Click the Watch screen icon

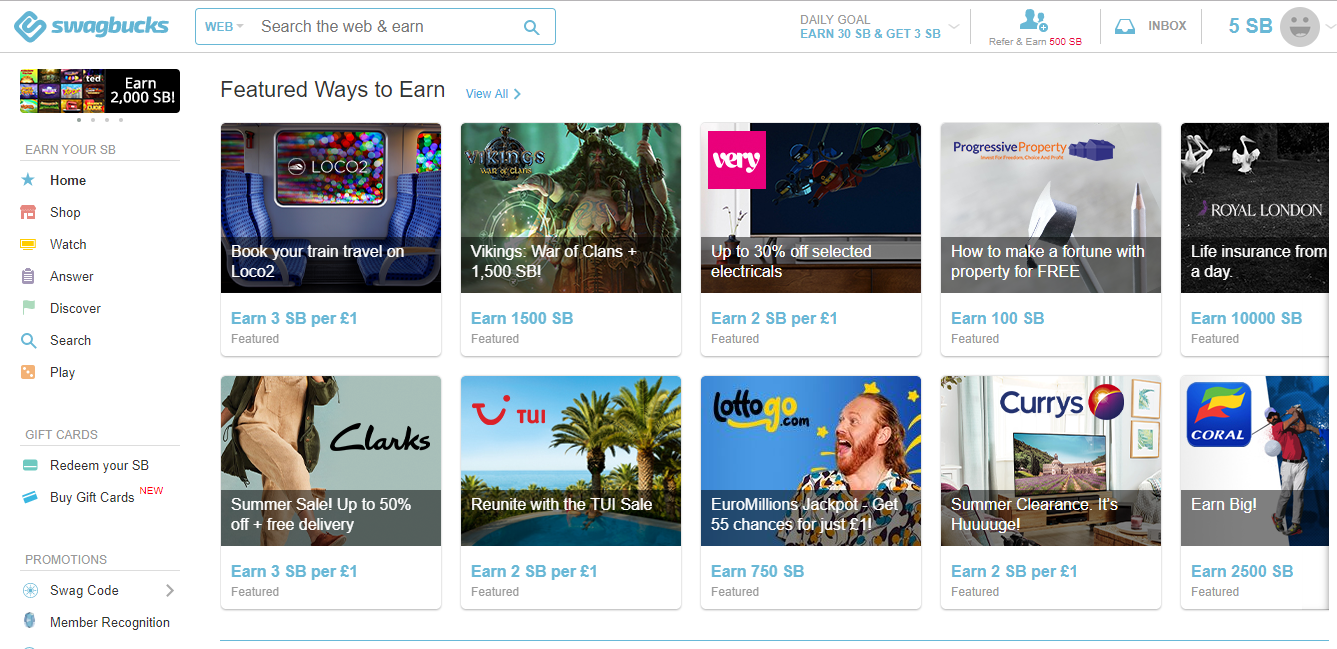point(28,244)
